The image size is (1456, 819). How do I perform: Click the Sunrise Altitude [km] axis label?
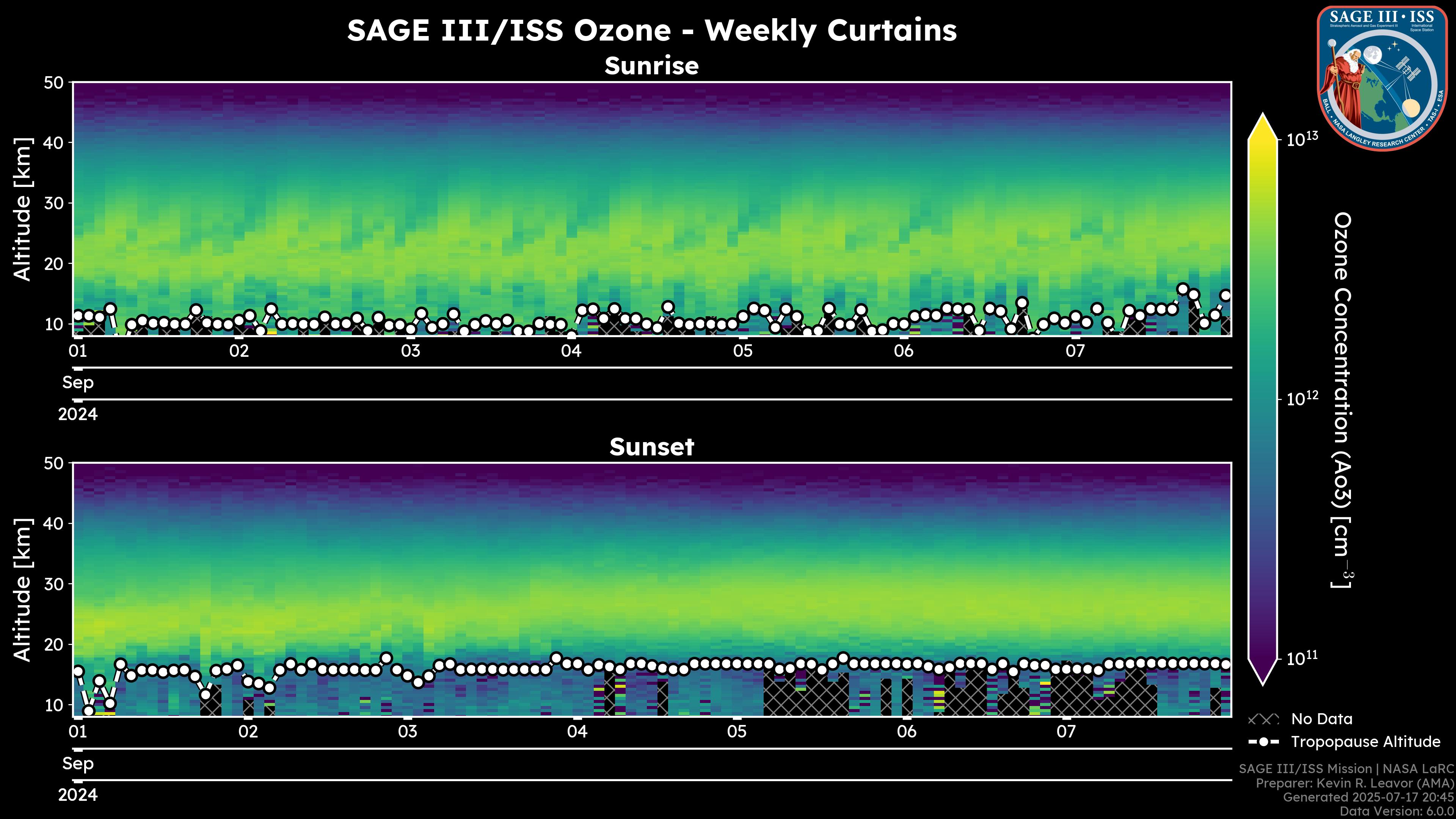pyautogui.click(x=23, y=209)
